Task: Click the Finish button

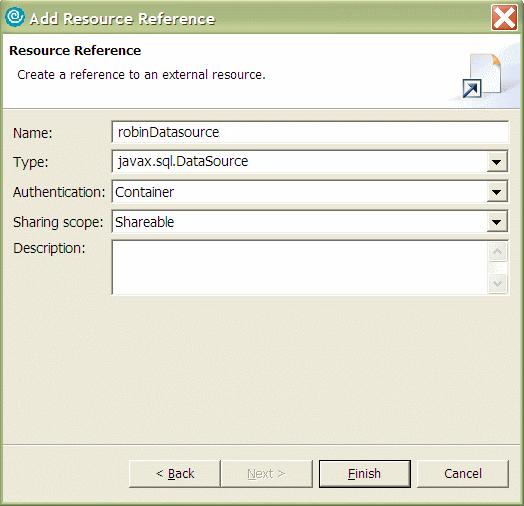Action: pyautogui.click(x=365, y=474)
